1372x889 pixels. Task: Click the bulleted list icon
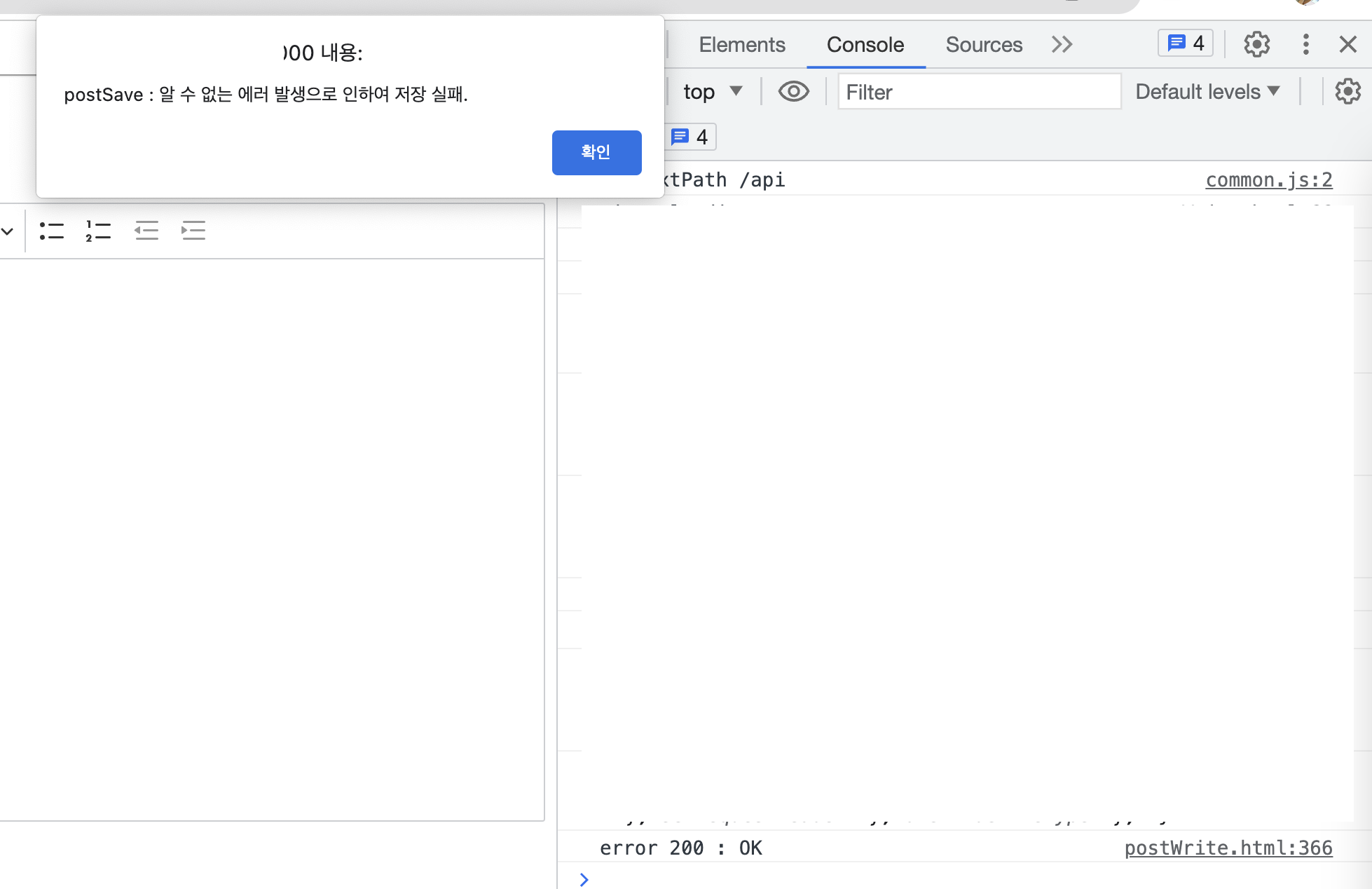coord(51,231)
